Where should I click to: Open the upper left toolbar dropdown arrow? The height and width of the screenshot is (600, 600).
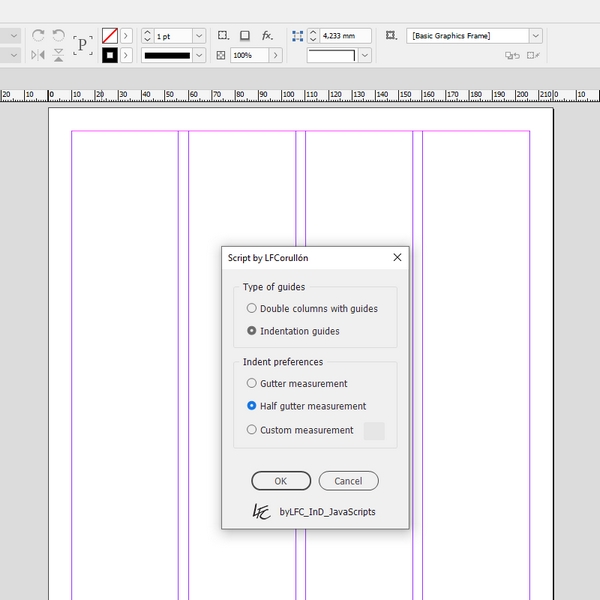(x=14, y=36)
